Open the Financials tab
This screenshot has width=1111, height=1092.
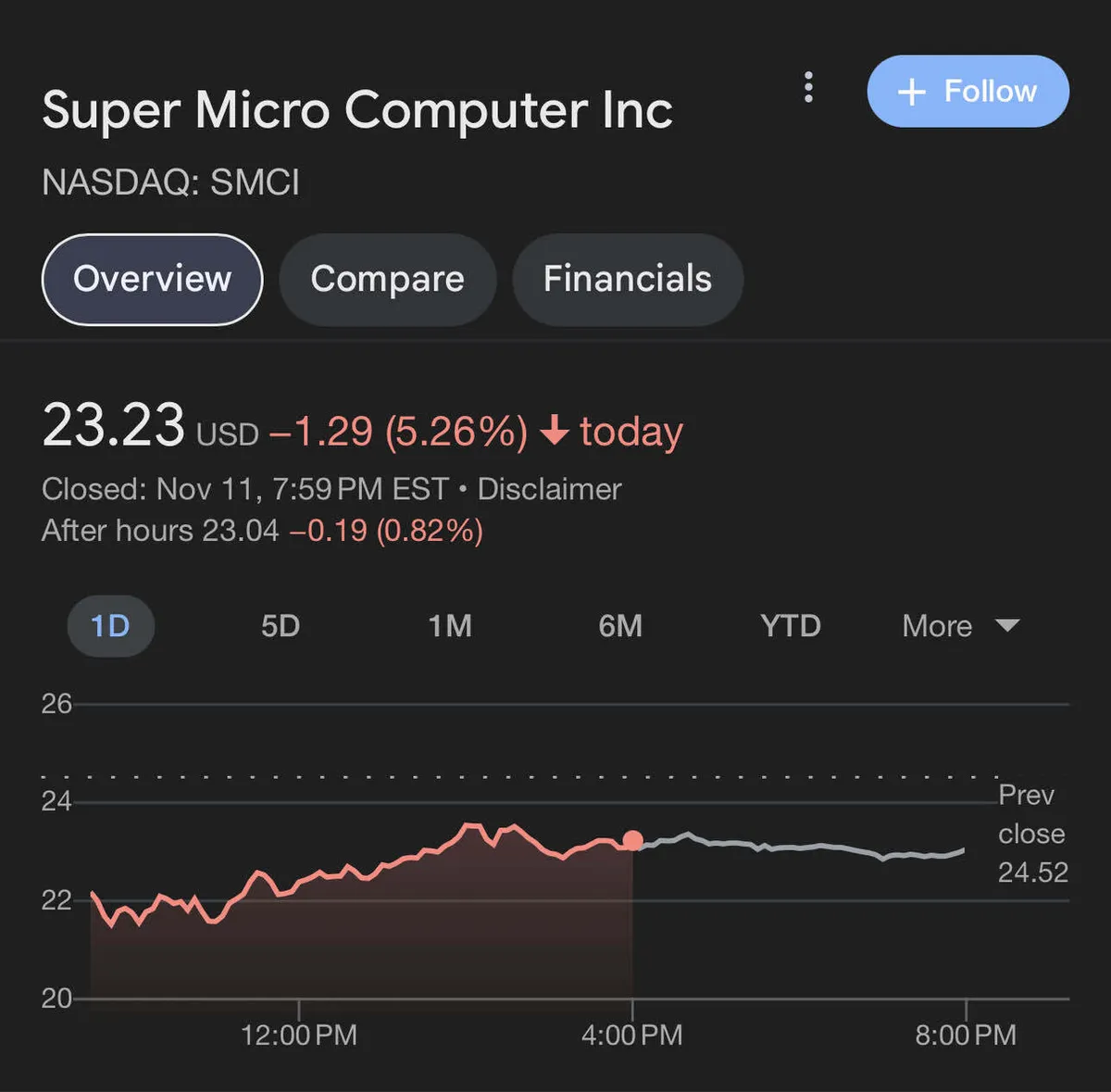(x=628, y=280)
